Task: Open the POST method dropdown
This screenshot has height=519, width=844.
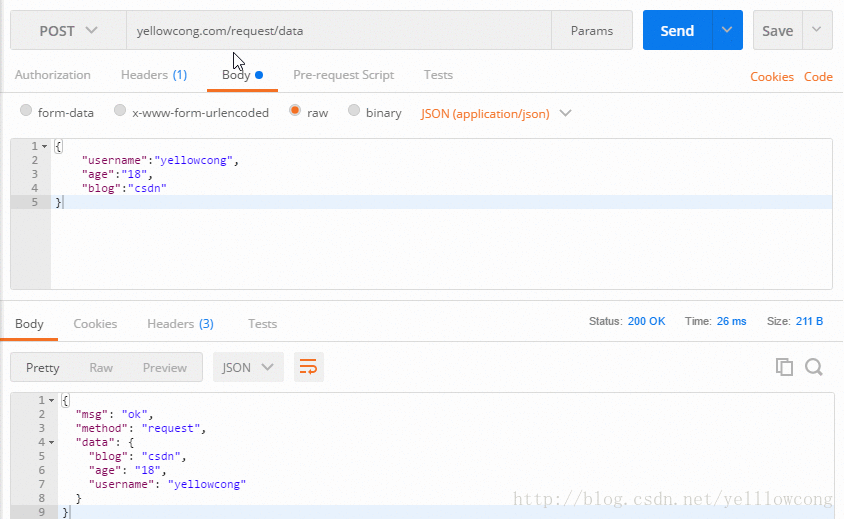Action: point(68,31)
